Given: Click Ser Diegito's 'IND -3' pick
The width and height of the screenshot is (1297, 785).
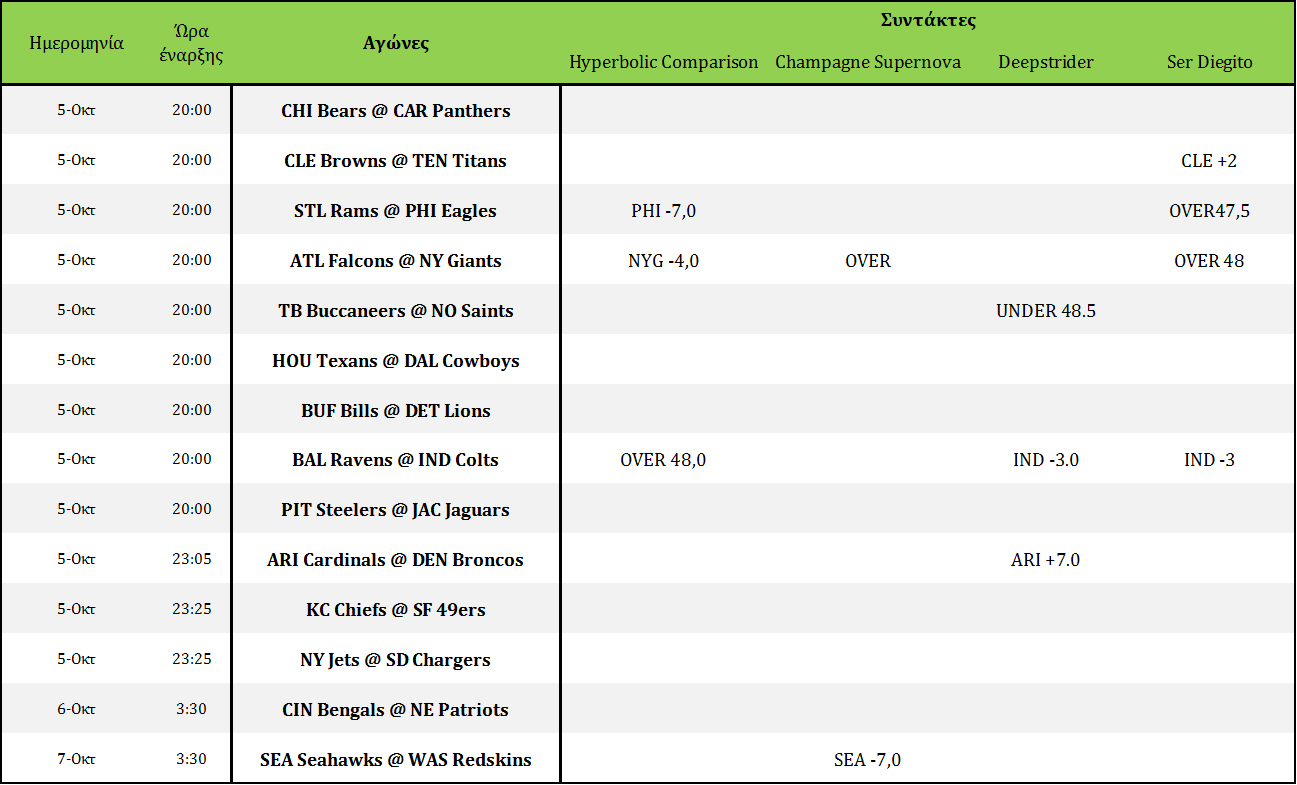Looking at the screenshot, I should click(1209, 460).
